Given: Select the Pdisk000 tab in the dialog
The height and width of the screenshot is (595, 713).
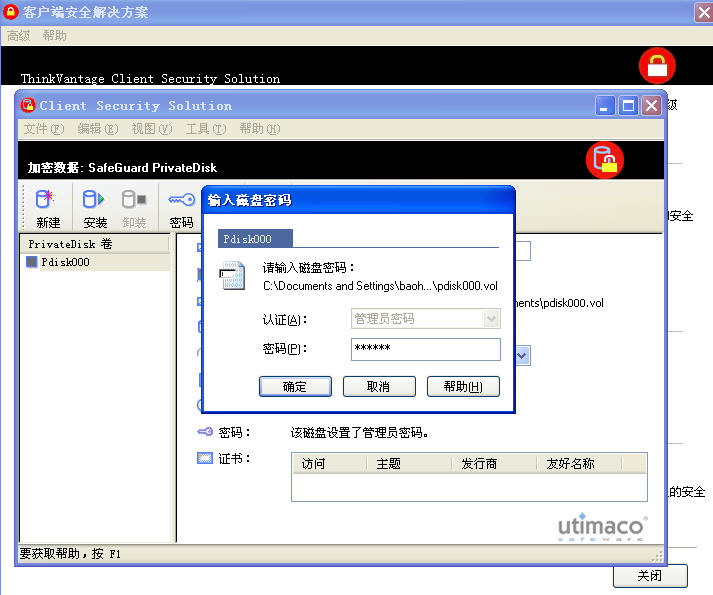Looking at the screenshot, I should pos(255,238).
